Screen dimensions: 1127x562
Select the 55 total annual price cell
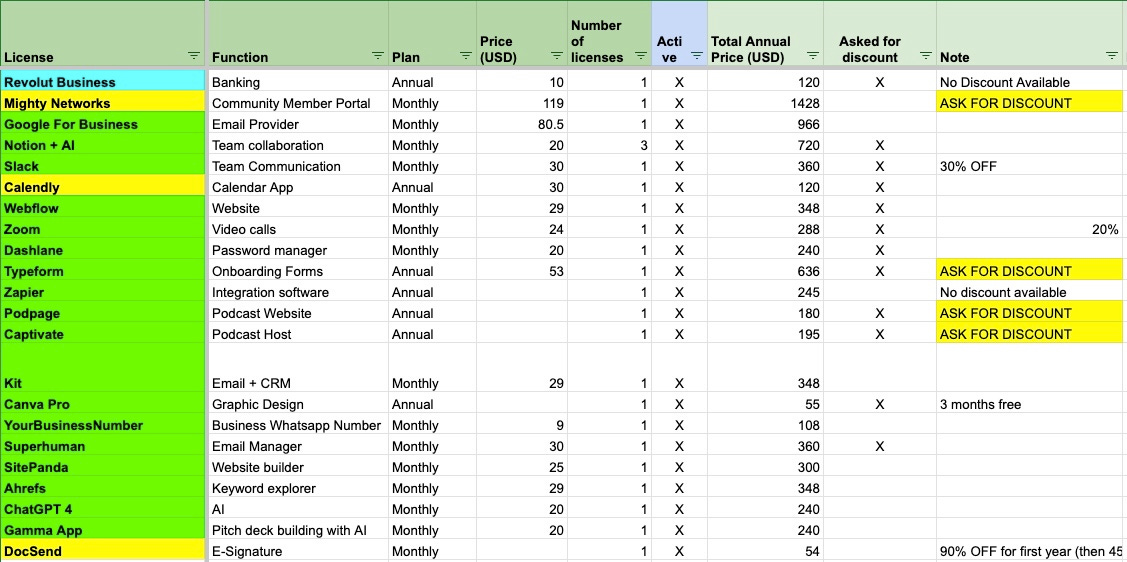pos(765,404)
